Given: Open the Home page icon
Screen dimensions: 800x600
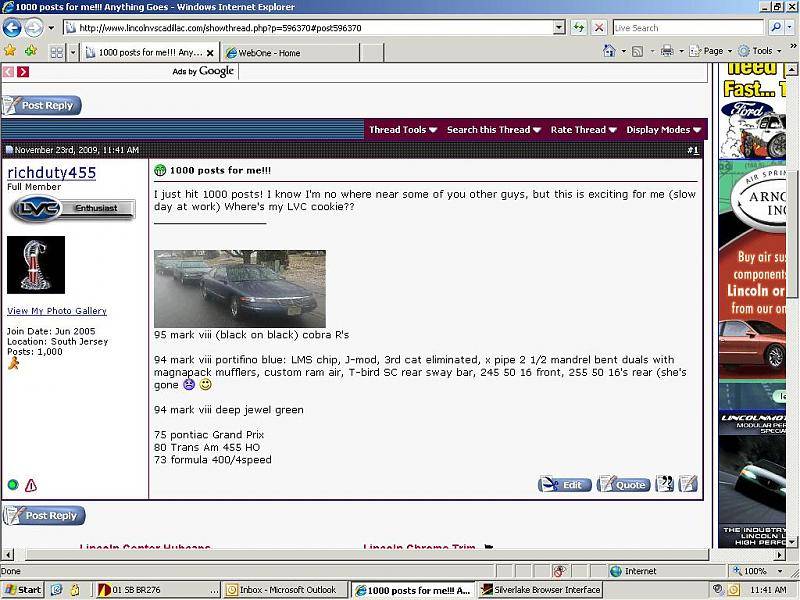Looking at the screenshot, I should [609, 51].
